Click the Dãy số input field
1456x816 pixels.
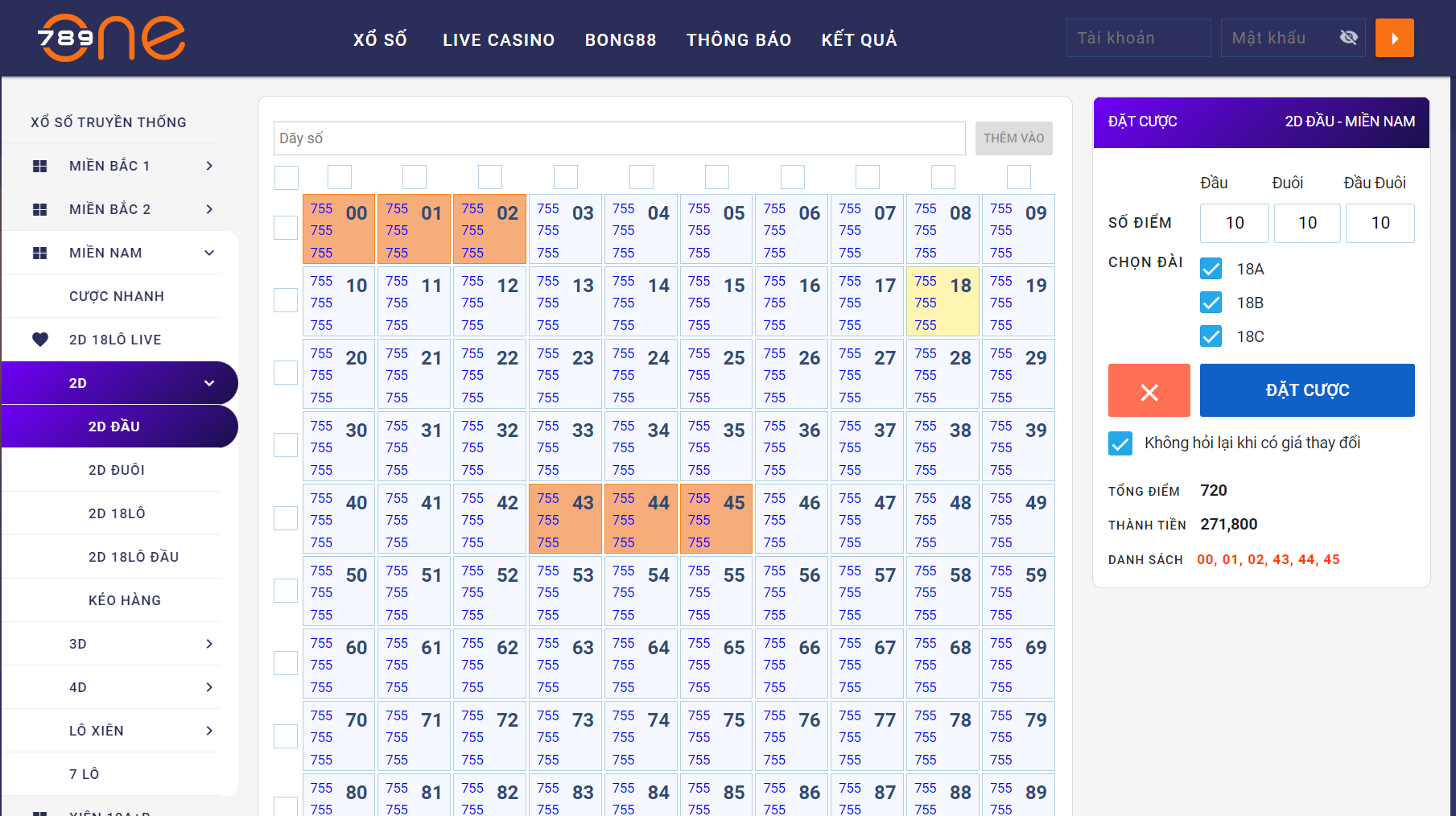tap(620, 138)
